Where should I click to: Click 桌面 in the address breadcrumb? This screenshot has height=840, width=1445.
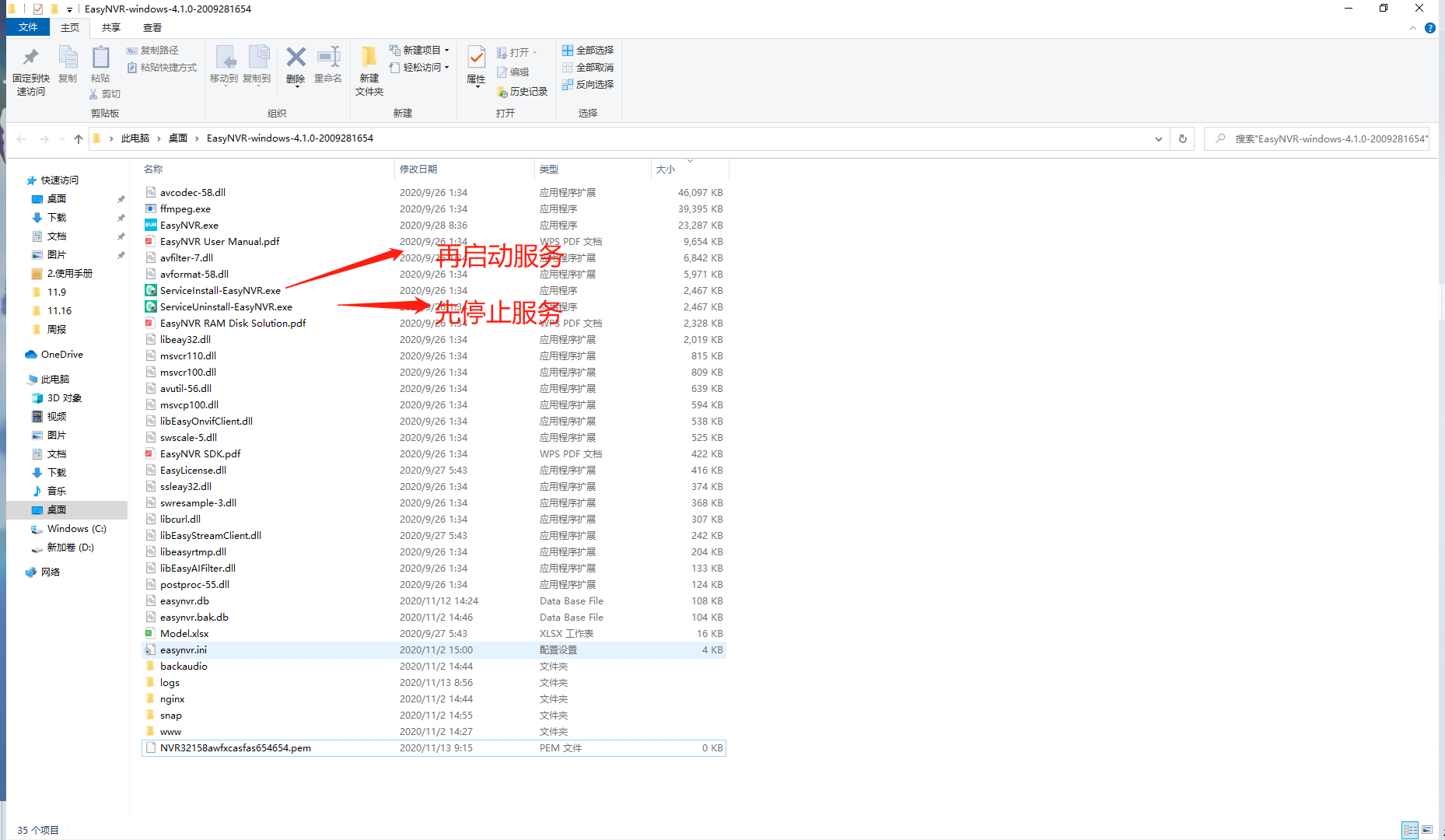click(x=178, y=138)
